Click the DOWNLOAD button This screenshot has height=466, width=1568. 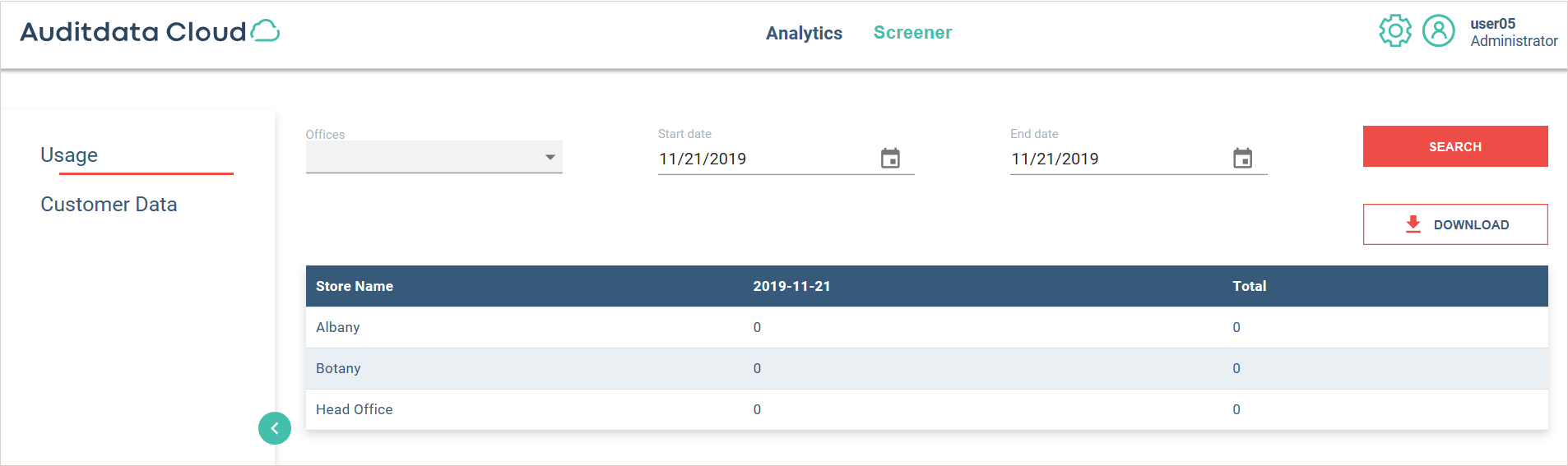click(x=1455, y=224)
